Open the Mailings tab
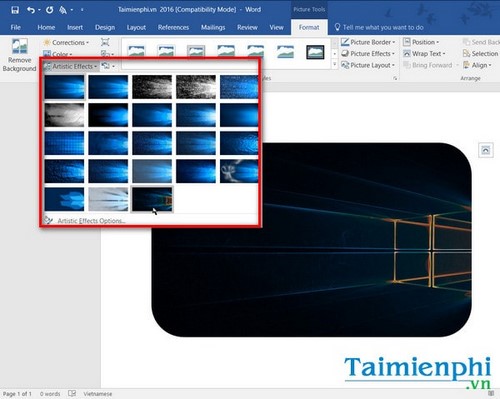Viewport: 500px width, 399px height. click(213, 27)
